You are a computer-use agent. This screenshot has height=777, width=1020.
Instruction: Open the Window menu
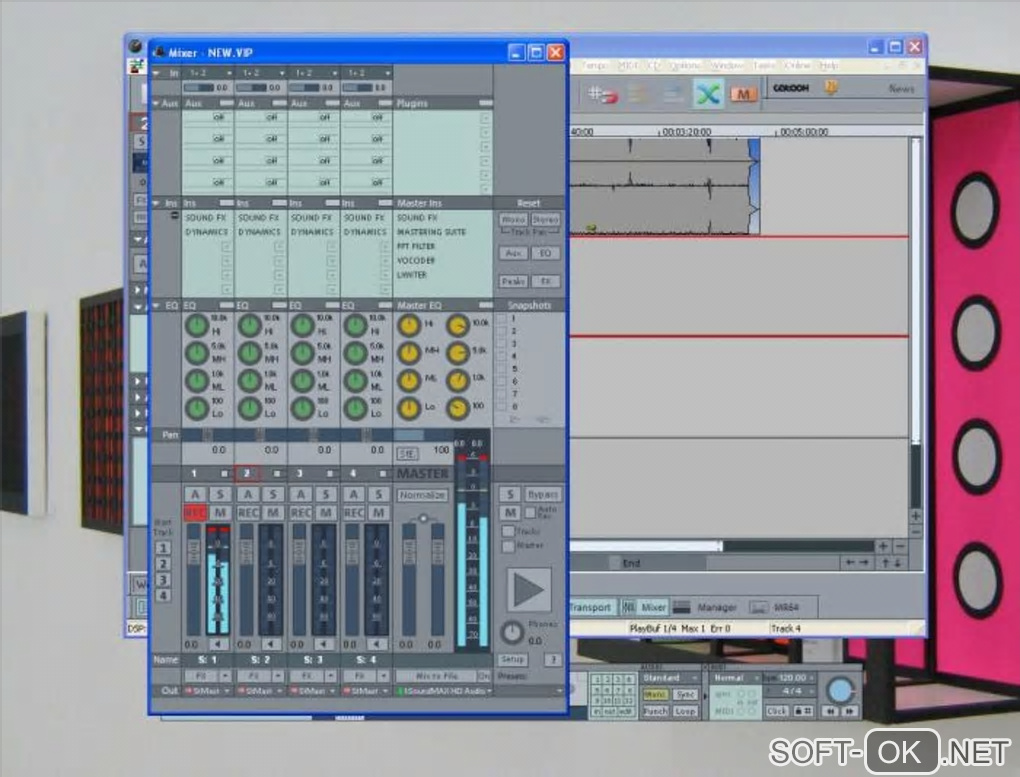tap(727, 66)
